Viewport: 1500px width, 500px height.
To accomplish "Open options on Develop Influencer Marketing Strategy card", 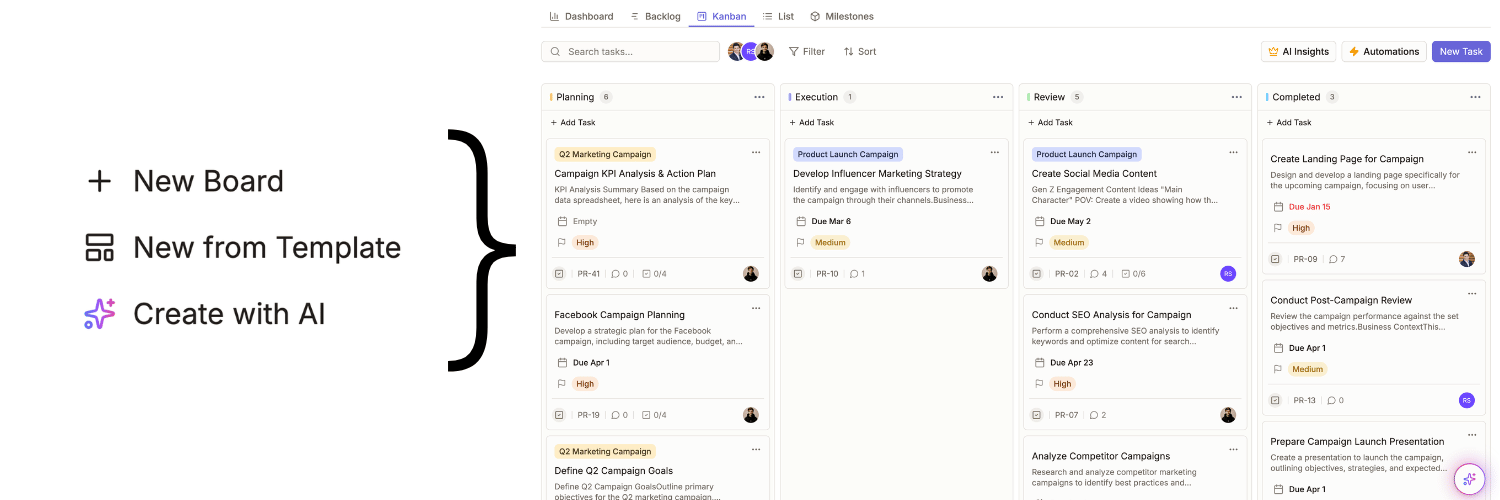I will (995, 152).
